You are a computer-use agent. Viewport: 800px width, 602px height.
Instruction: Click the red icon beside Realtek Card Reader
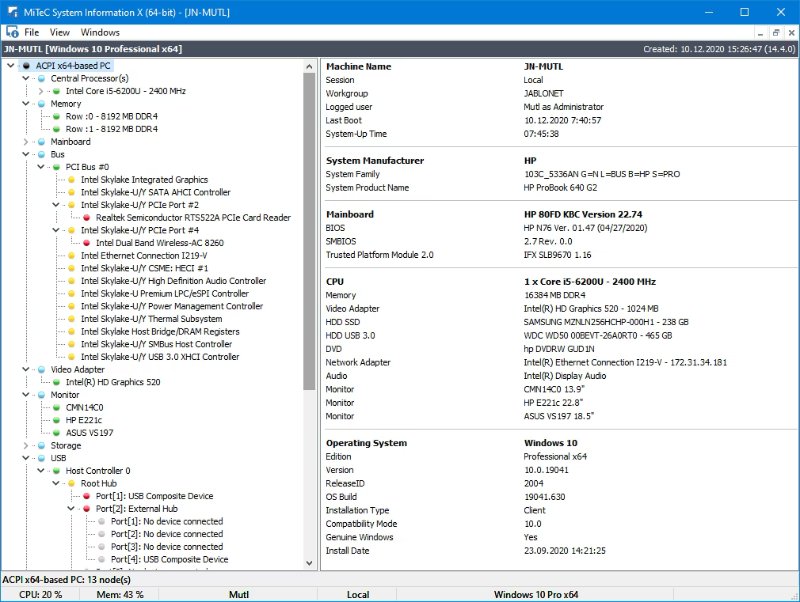(86, 217)
